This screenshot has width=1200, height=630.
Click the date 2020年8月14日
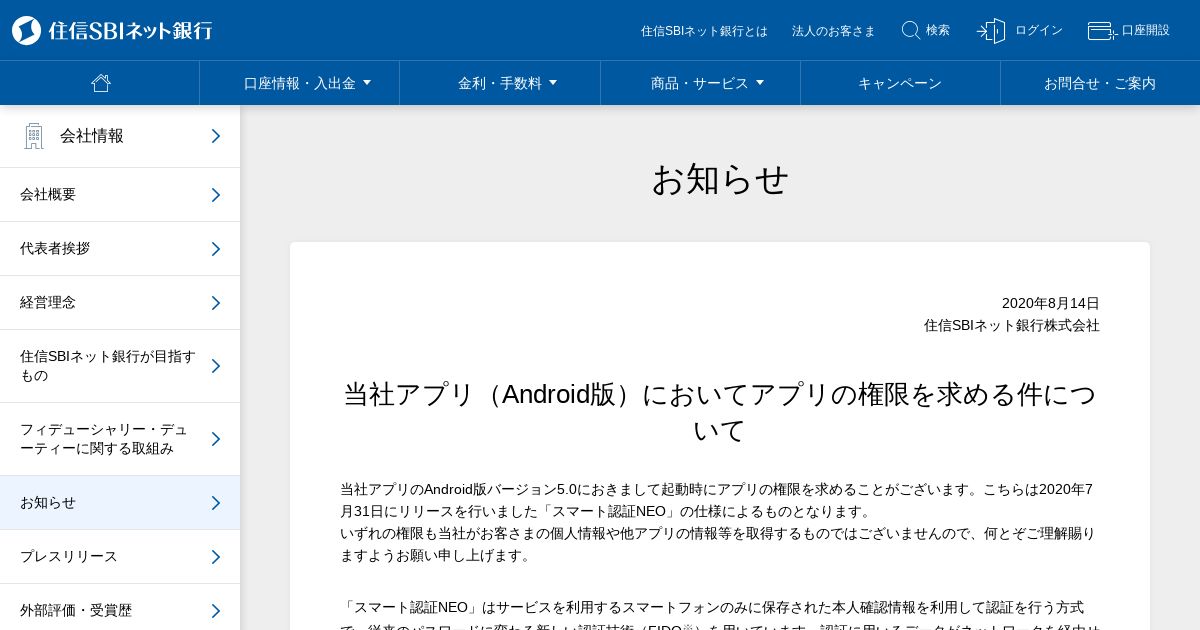click(x=1051, y=303)
